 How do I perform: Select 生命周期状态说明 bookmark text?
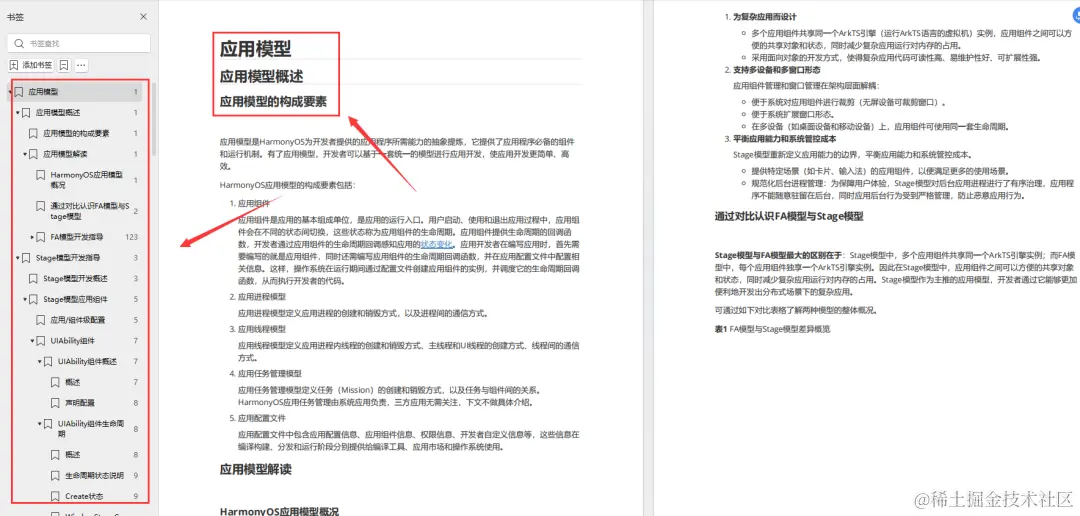coord(94,475)
